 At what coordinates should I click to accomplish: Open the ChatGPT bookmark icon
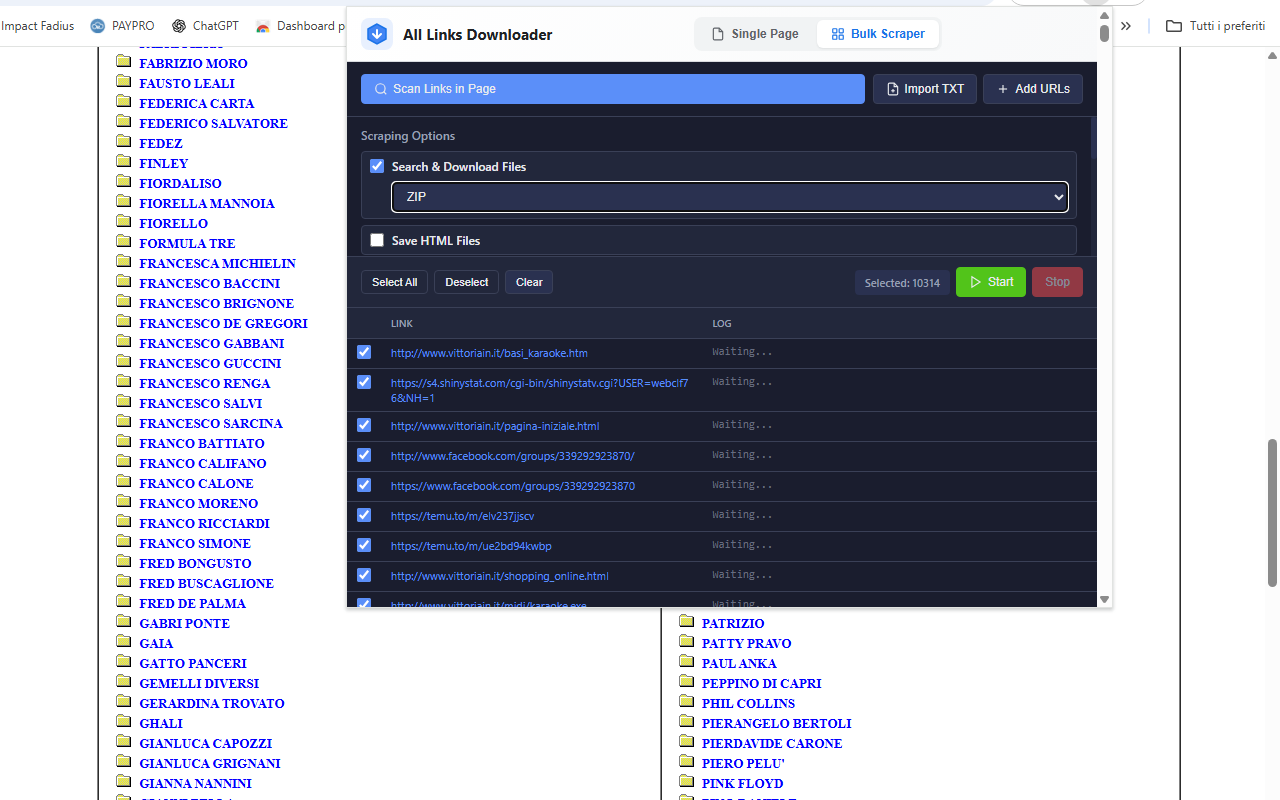click(179, 26)
